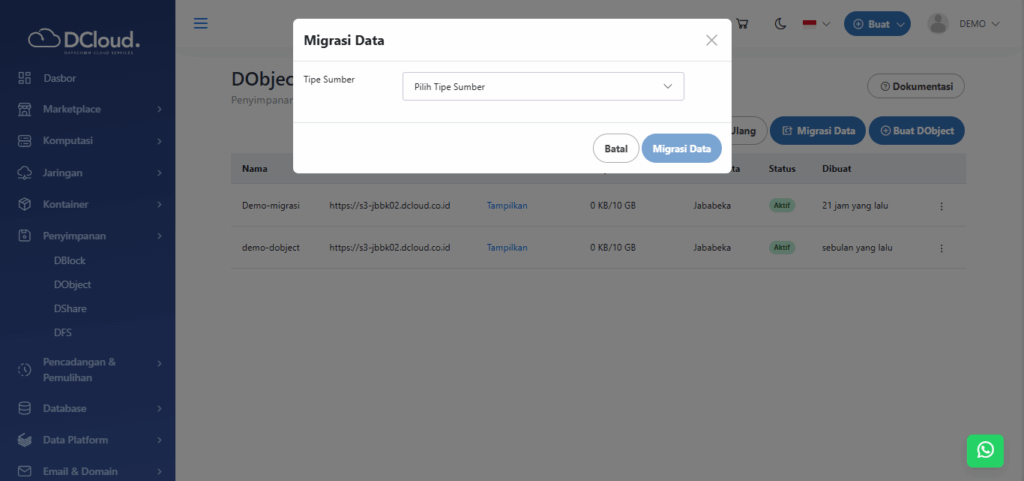
Task: Select DBlock under Penyimpanan
Action: [x=70, y=260]
